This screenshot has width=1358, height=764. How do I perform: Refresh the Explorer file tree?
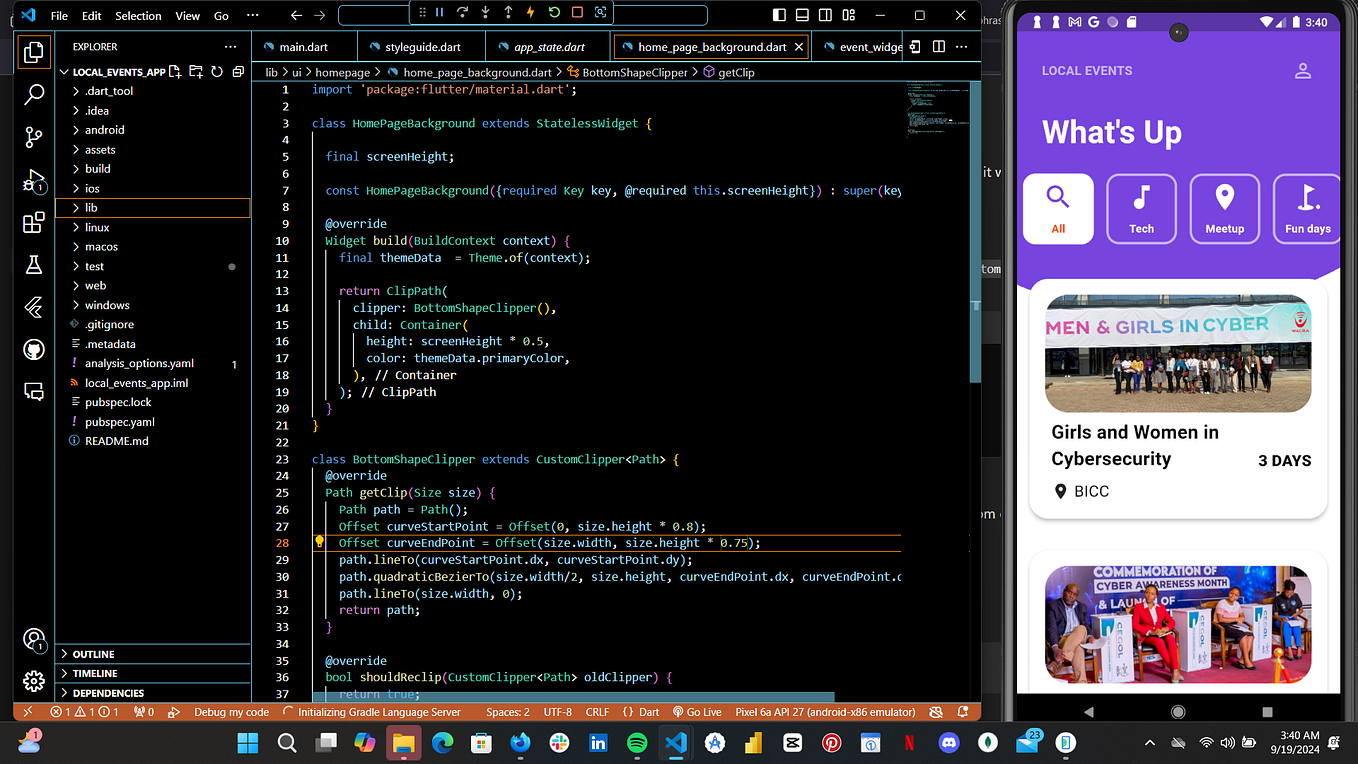(217, 71)
